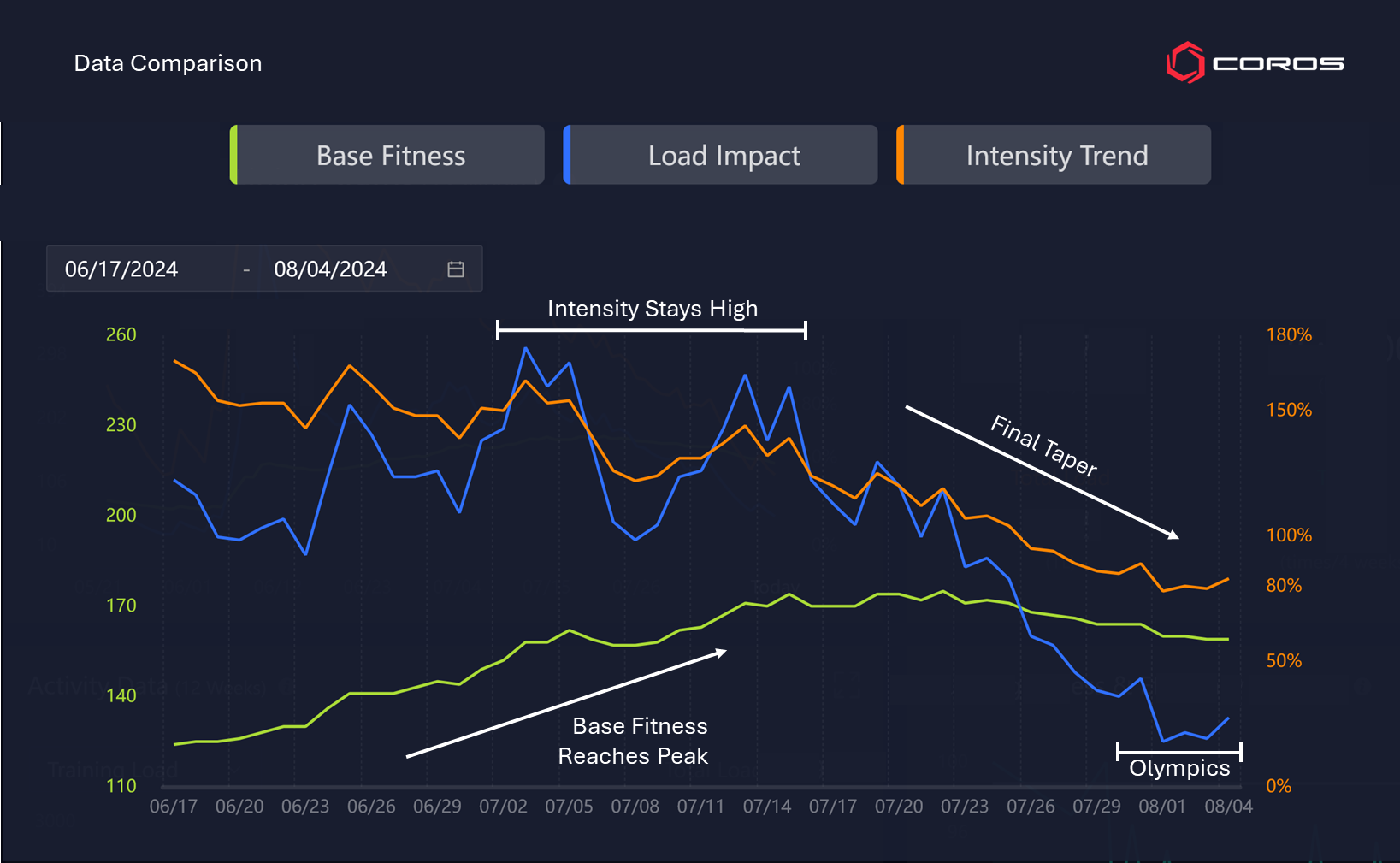1400x863 pixels.
Task: Click the Data Comparison heading
Action: [x=168, y=63]
